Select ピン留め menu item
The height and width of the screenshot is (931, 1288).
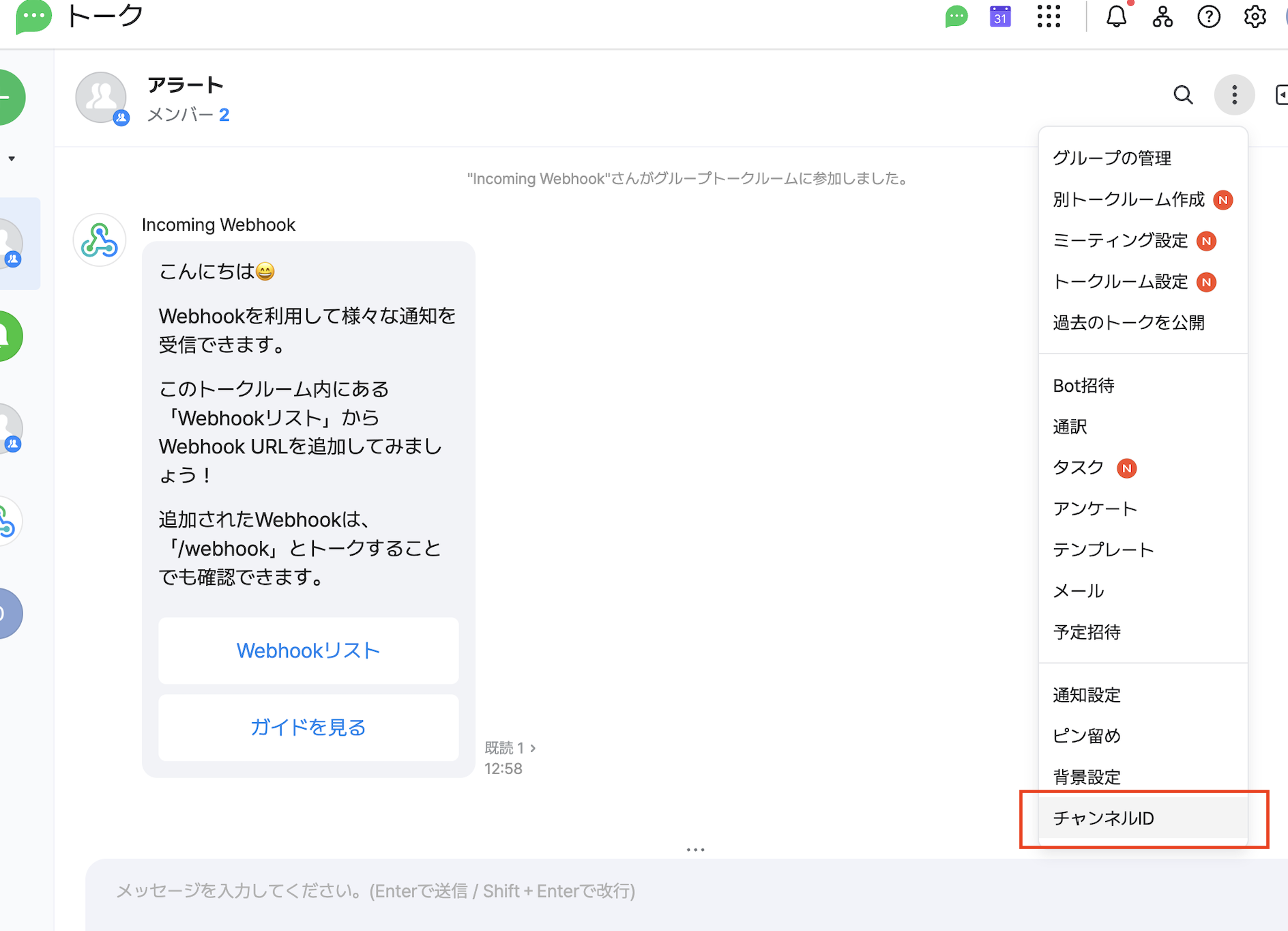[1143, 736]
